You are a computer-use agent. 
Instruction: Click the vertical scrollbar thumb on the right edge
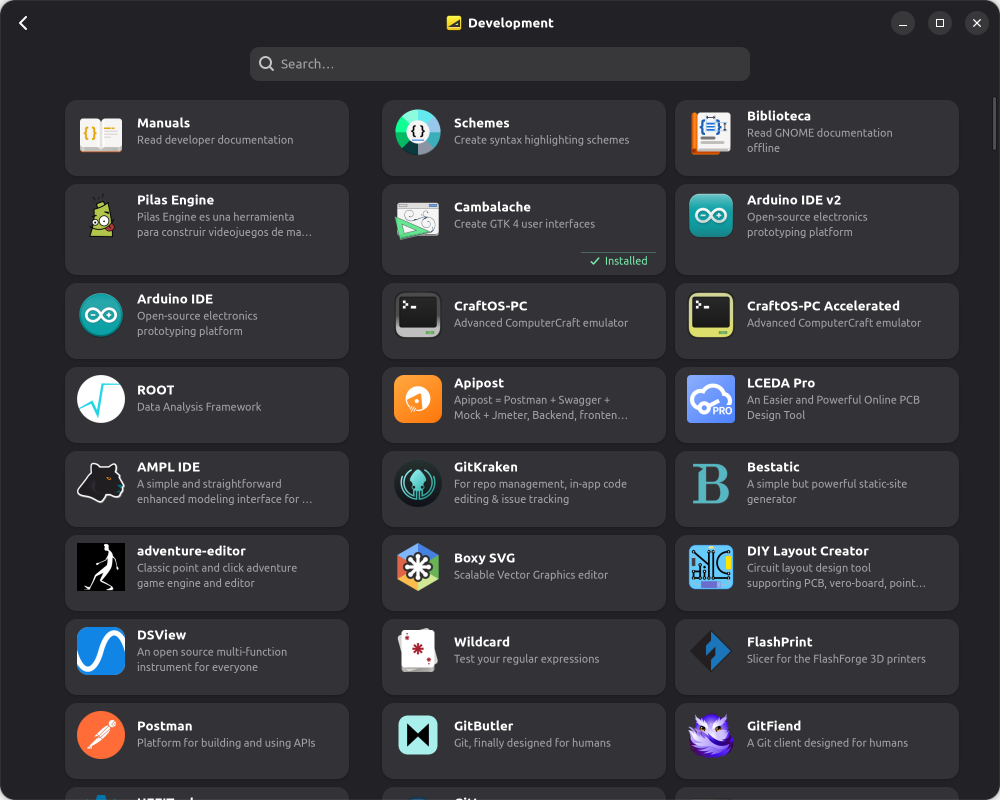994,124
